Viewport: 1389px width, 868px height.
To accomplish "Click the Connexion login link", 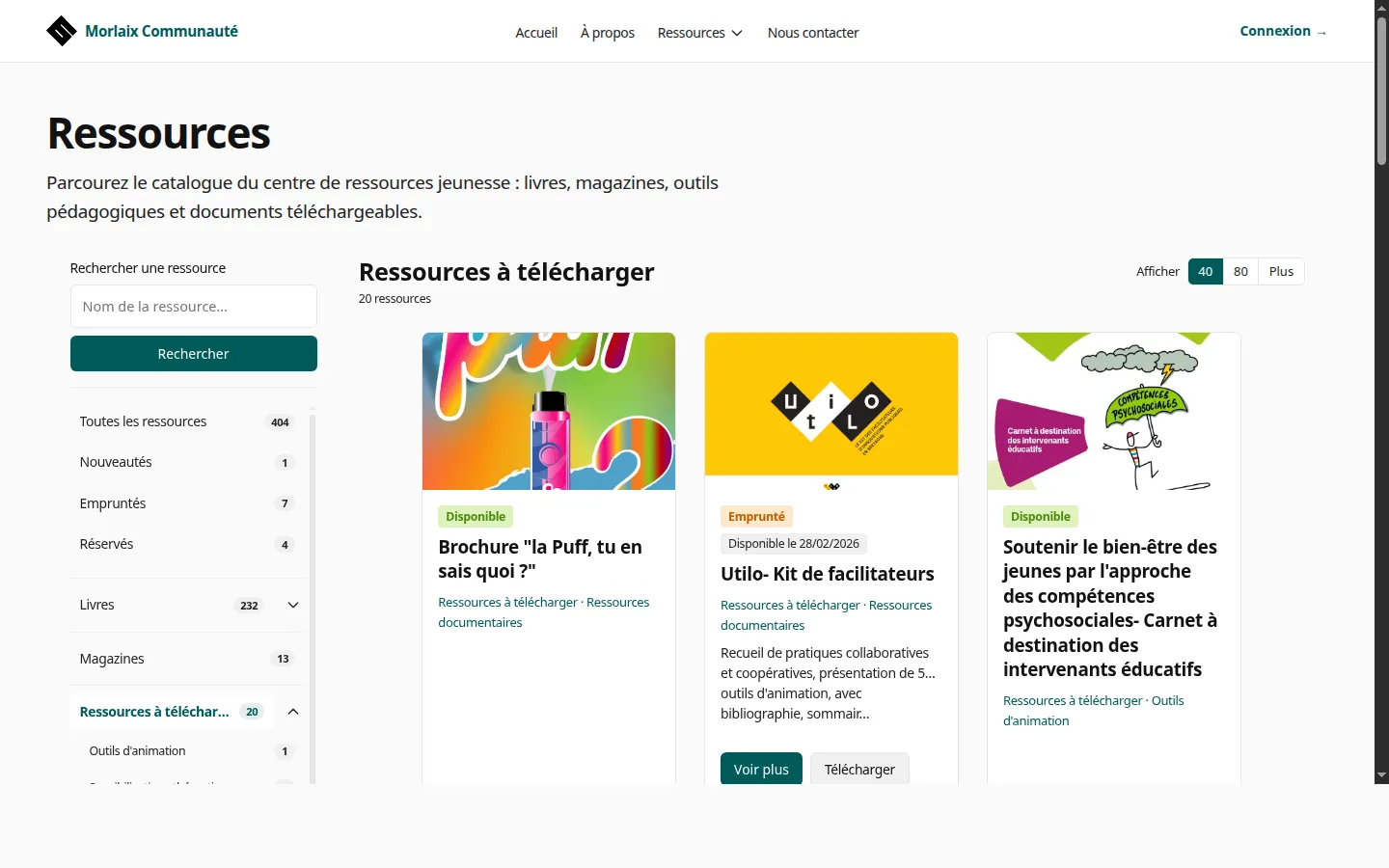I will click(1283, 31).
